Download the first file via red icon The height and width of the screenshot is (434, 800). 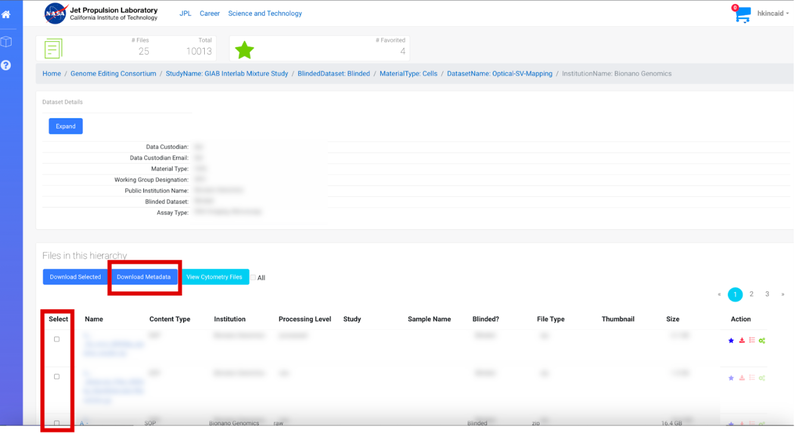click(742, 341)
